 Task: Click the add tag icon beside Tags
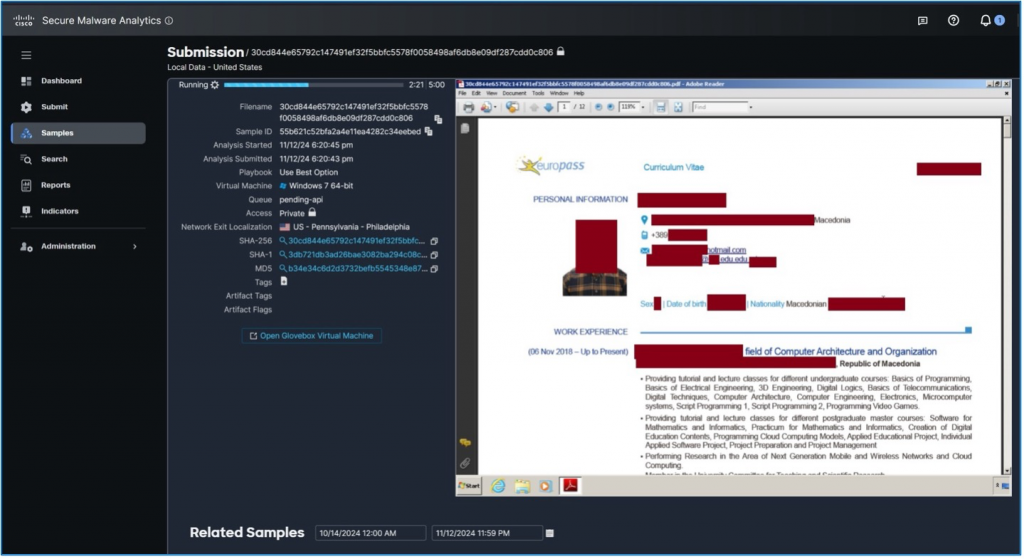tap(284, 282)
